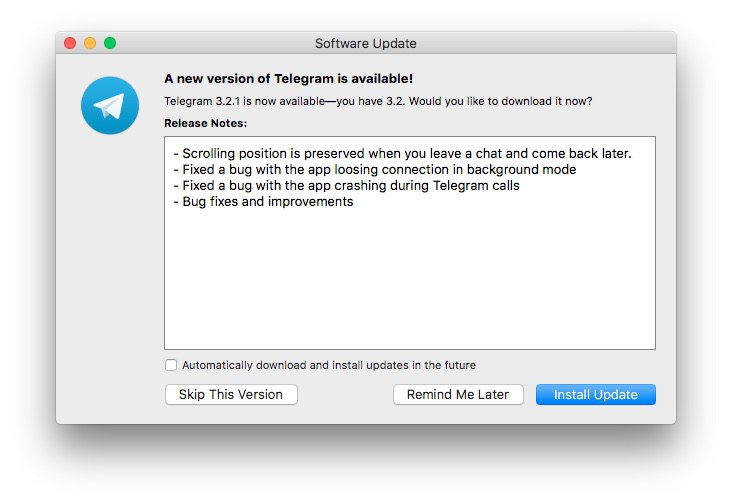Choose Remind Me Later
The image size is (732, 504).
[x=458, y=394]
